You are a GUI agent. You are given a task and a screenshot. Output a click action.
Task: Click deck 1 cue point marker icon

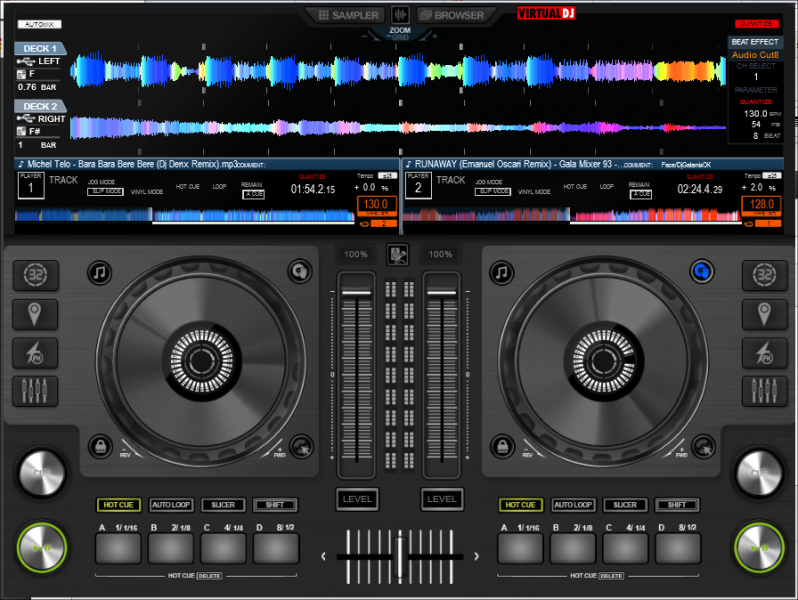[35, 314]
